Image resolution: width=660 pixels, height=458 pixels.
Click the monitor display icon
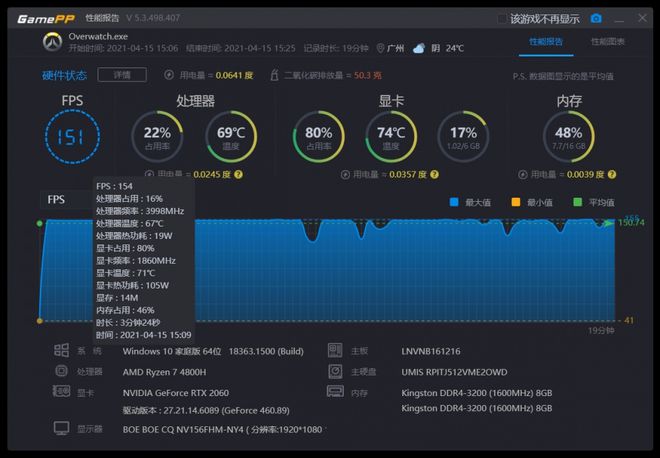[x=61, y=429]
